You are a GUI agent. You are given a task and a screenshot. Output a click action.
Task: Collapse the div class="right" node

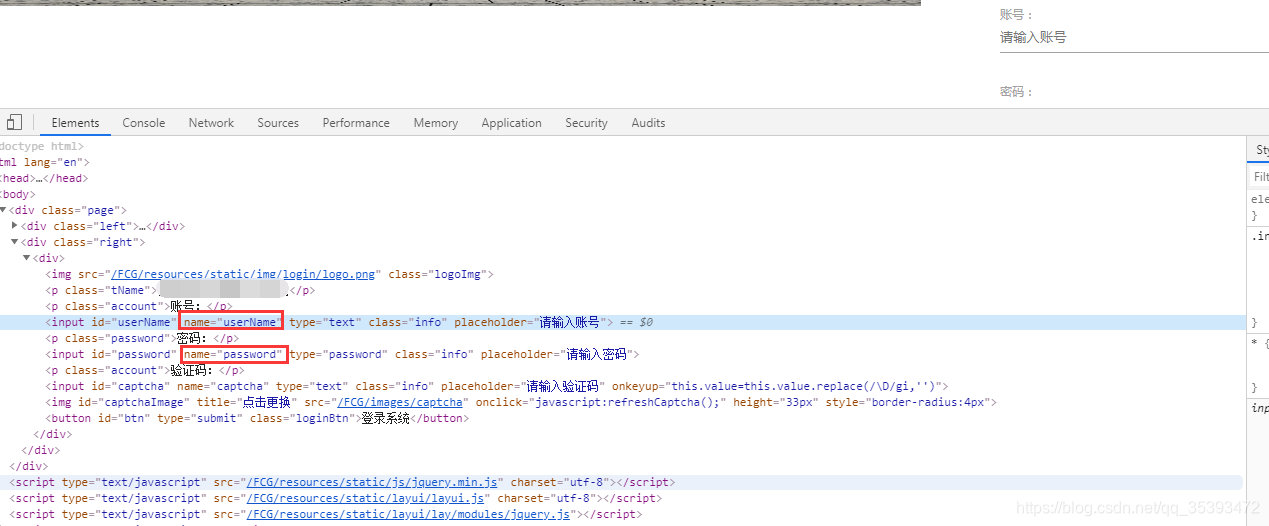click(15, 242)
